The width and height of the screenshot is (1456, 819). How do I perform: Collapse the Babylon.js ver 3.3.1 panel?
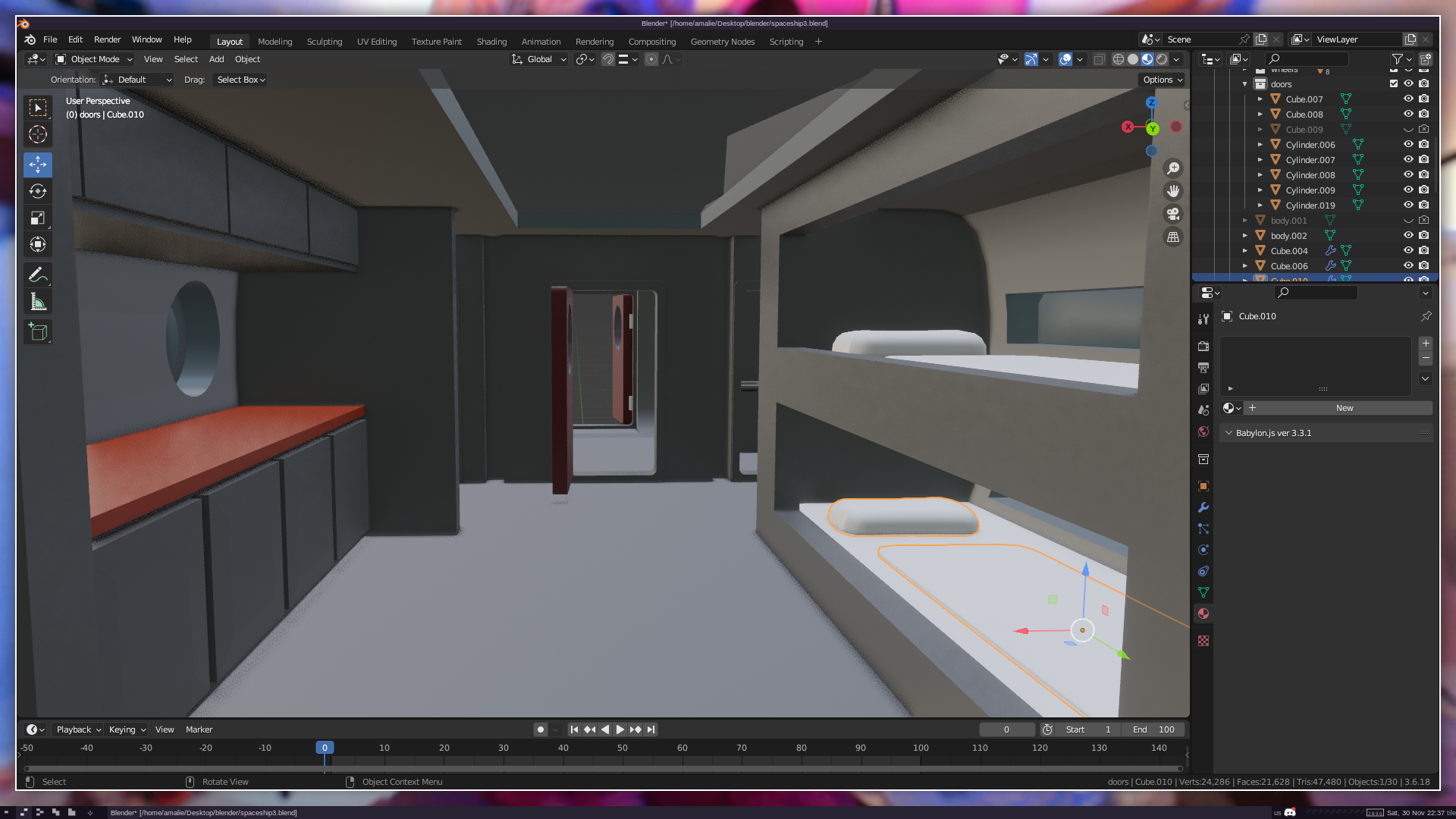click(1228, 433)
